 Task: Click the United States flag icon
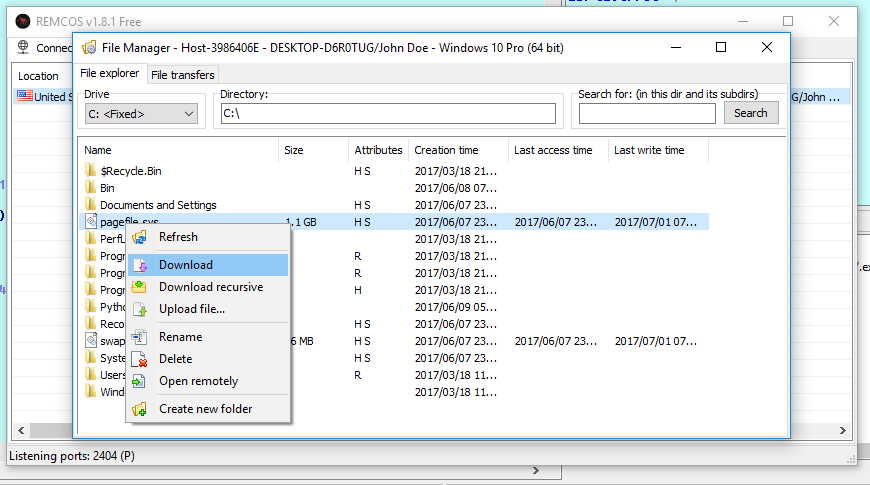(x=25, y=96)
